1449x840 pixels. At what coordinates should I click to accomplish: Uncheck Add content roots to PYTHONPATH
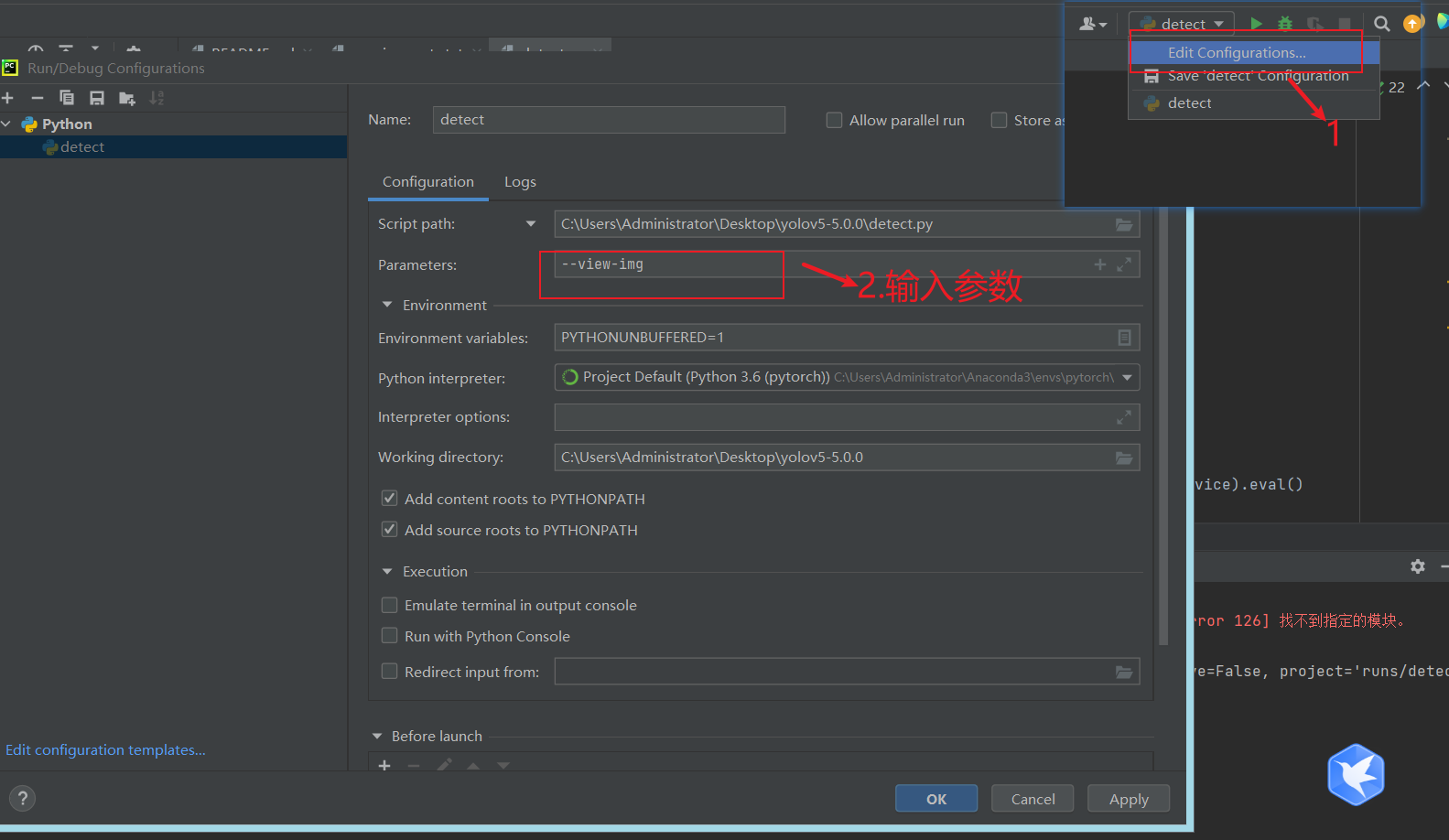pyautogui.click(x=389, y=499)
